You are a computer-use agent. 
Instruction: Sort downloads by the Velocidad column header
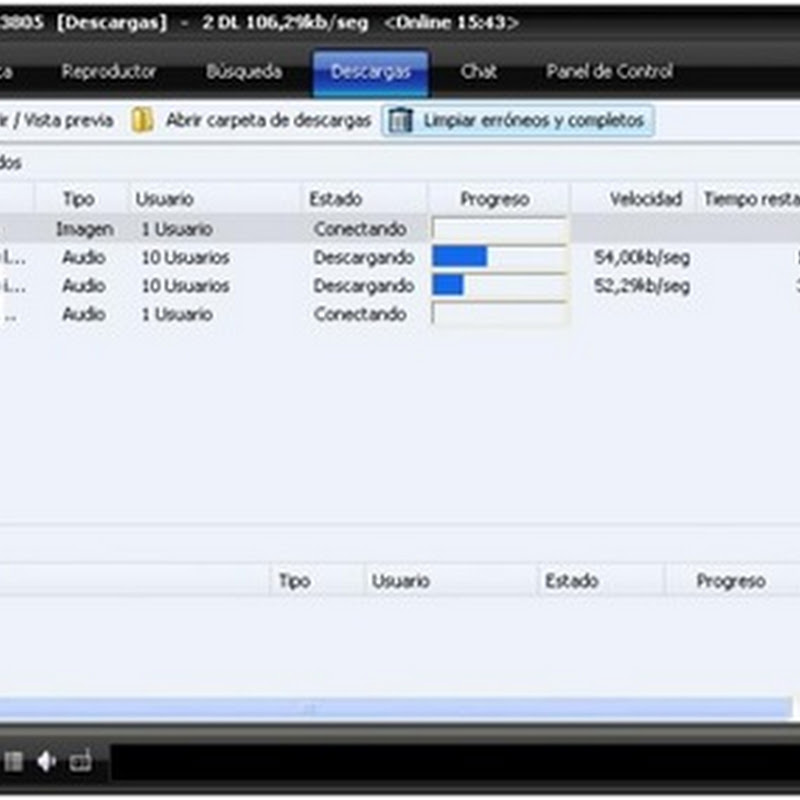click(x=645, y=199)
